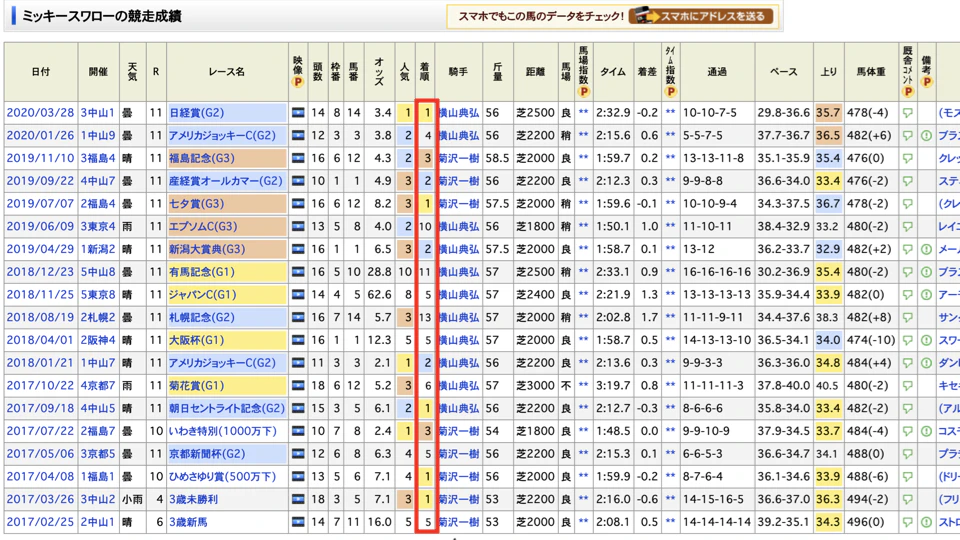Viewport: 960px width, 540px height.
Task: Open the remarks icon in the 2017/02/25 row
Action: 926,522
